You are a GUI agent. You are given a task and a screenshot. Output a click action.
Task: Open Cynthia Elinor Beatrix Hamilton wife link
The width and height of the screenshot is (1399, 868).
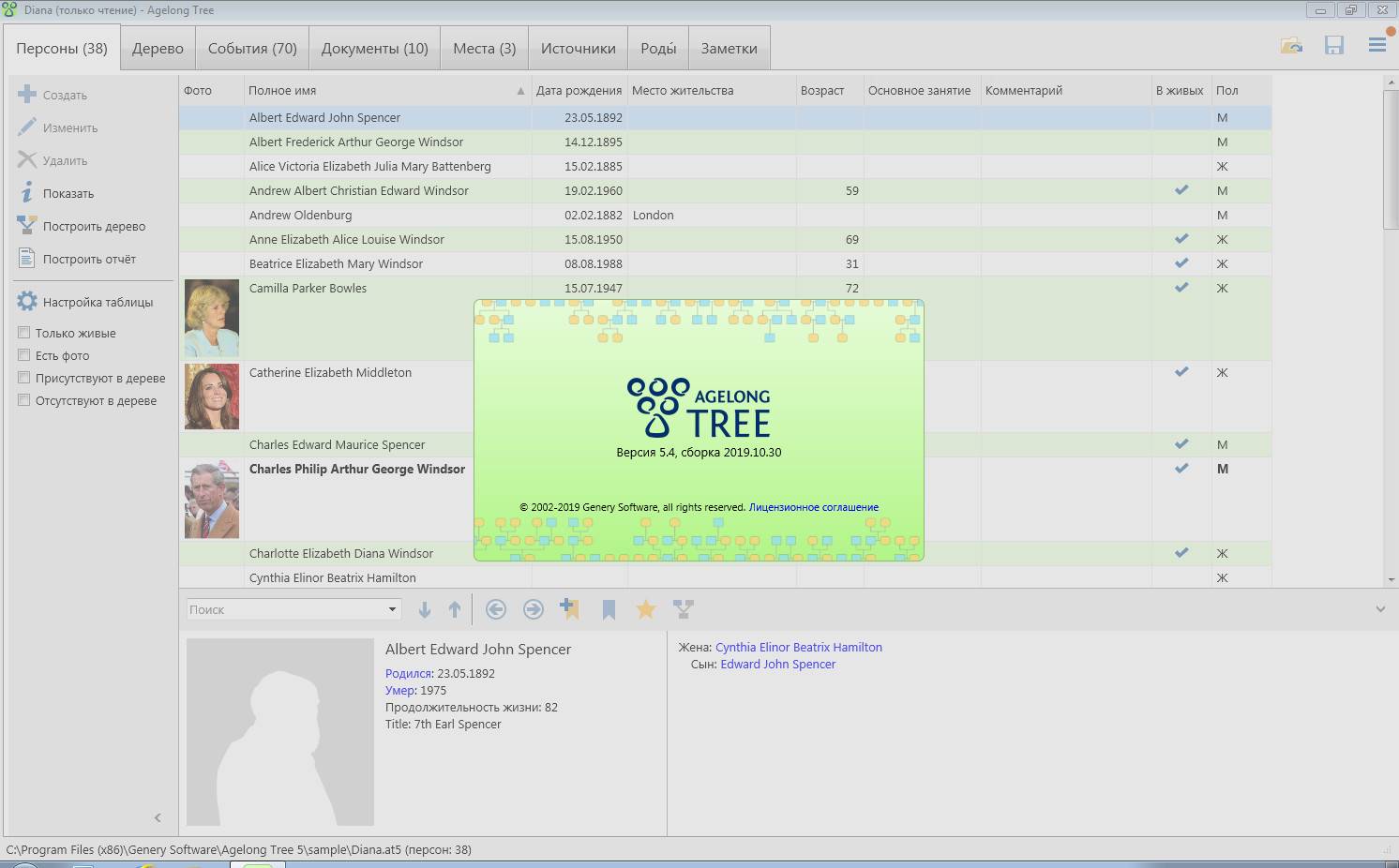[799, 647]
